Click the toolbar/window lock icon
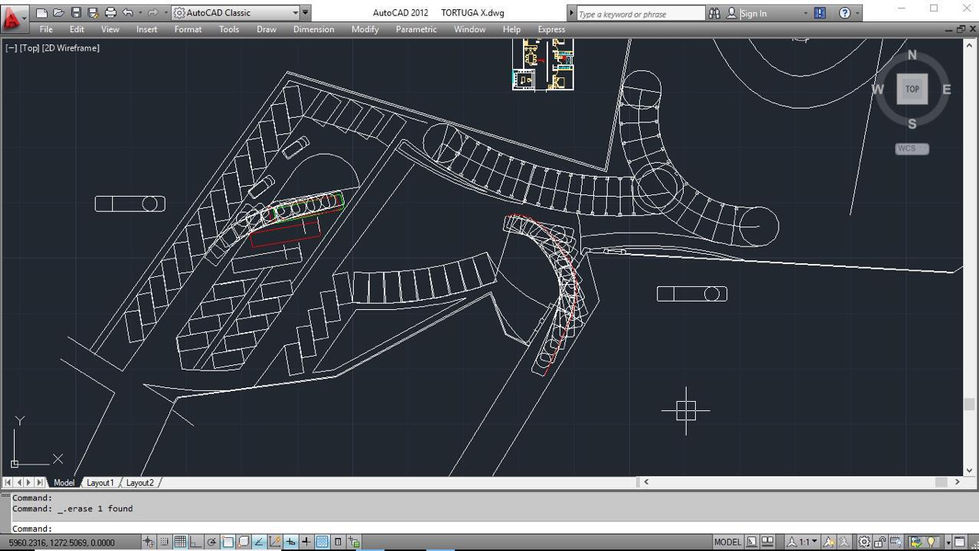979x551 pixels. 880,542
